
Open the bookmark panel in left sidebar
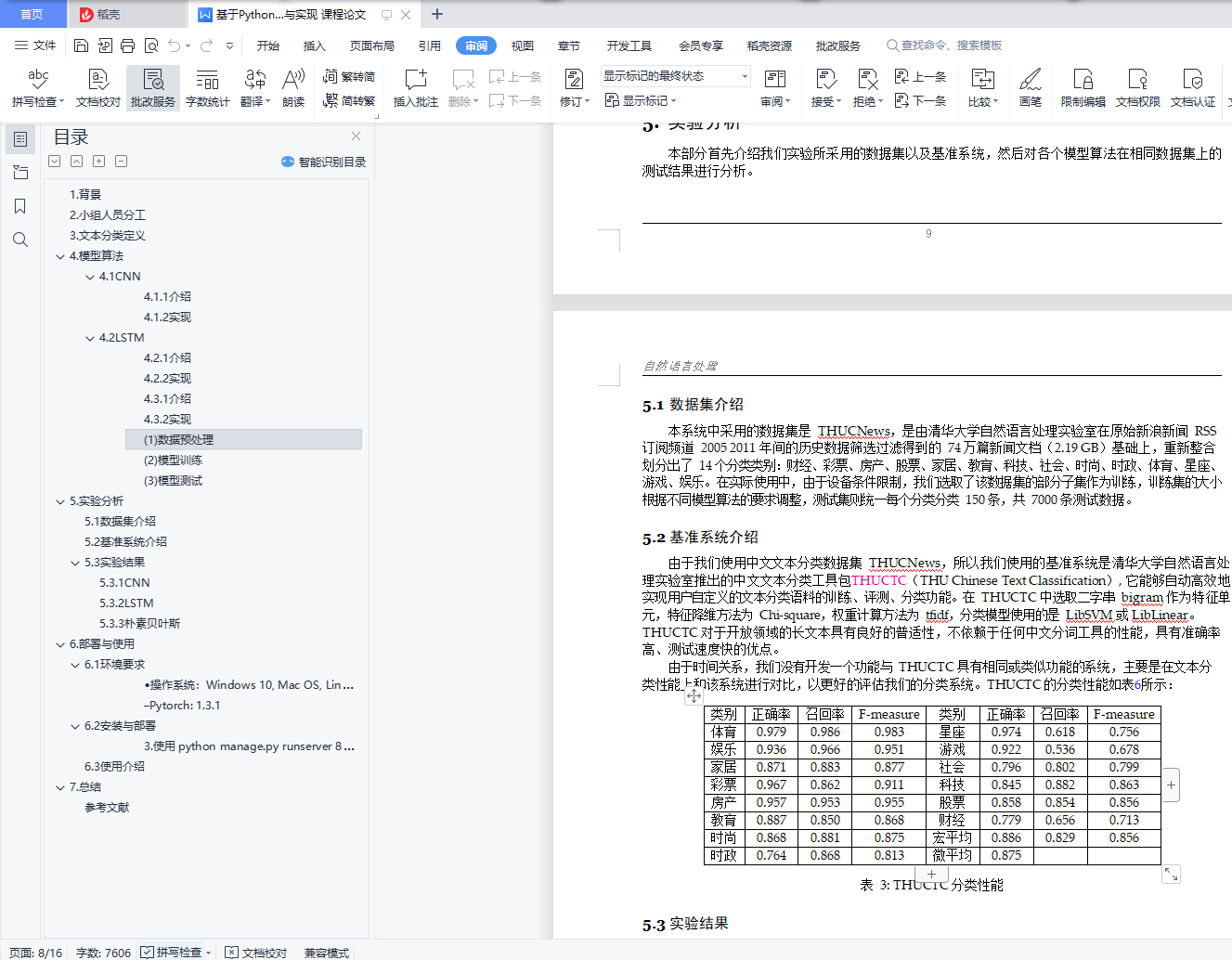point(20,206)
